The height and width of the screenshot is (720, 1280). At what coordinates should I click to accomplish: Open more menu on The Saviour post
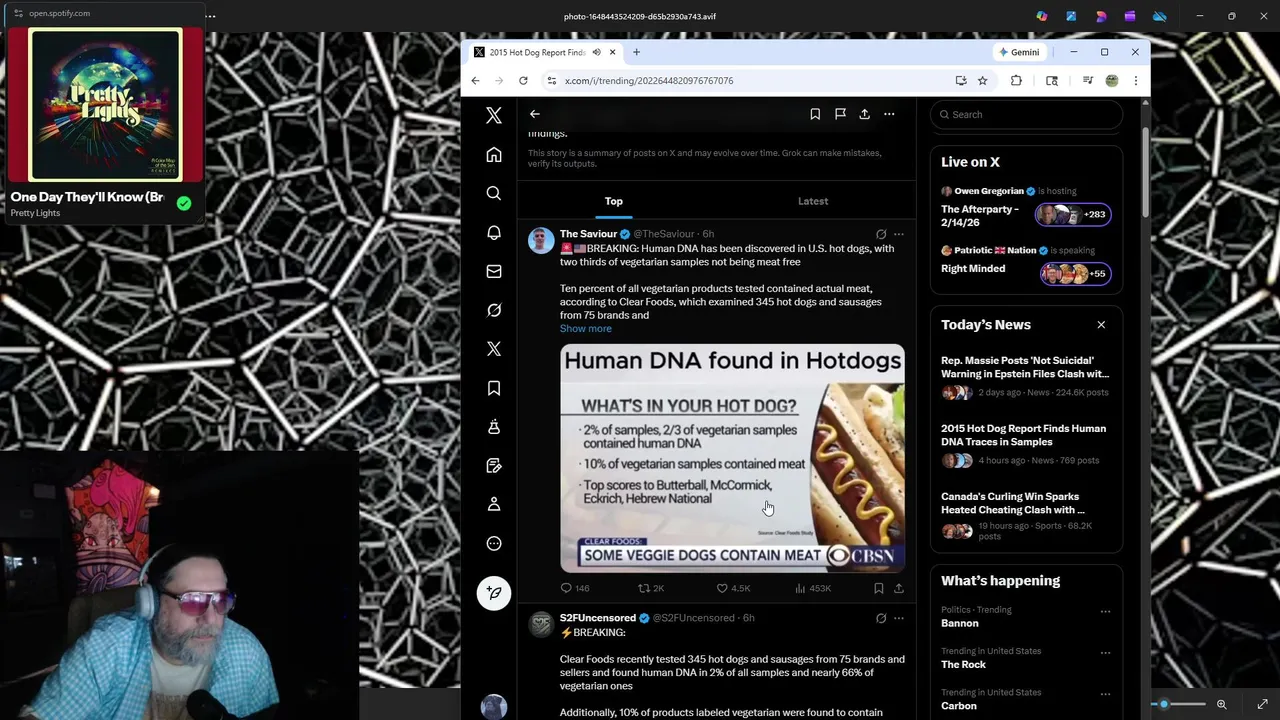(x=899, y=234)
